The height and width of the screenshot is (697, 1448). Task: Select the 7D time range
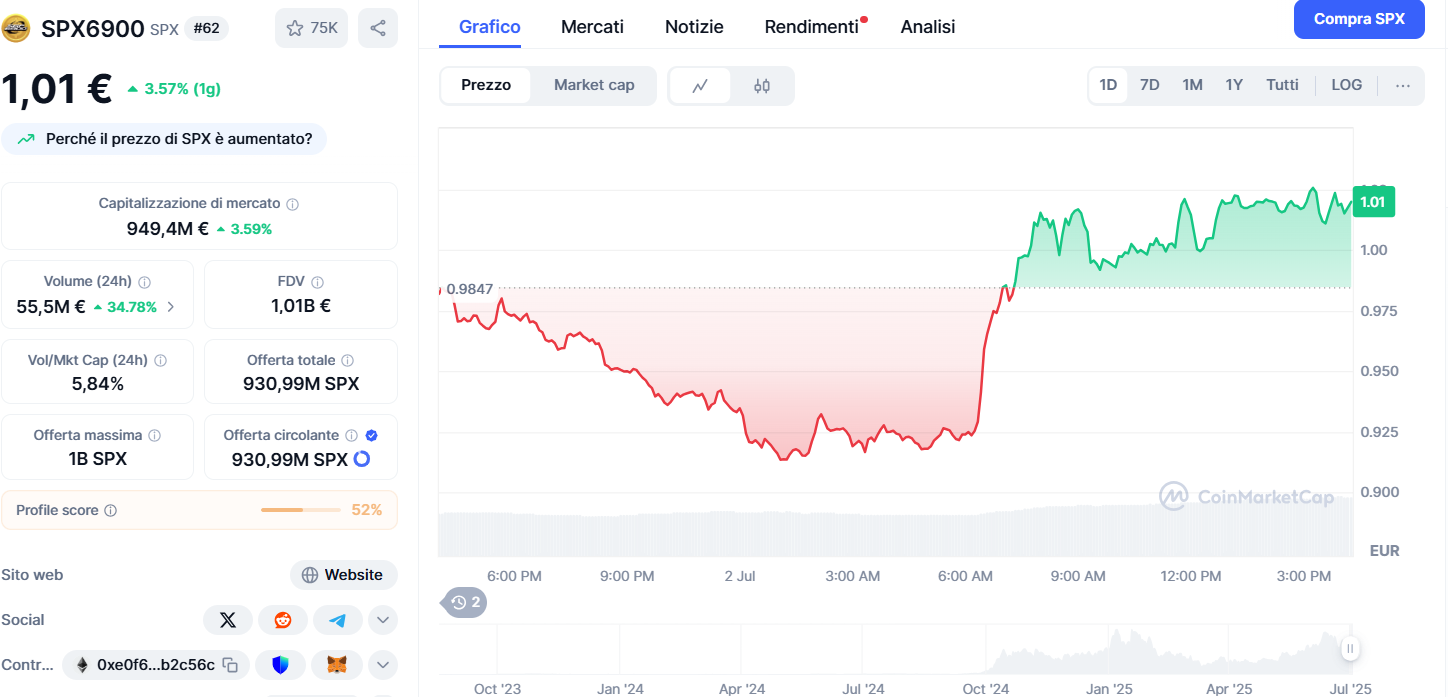coord(1150,85)
